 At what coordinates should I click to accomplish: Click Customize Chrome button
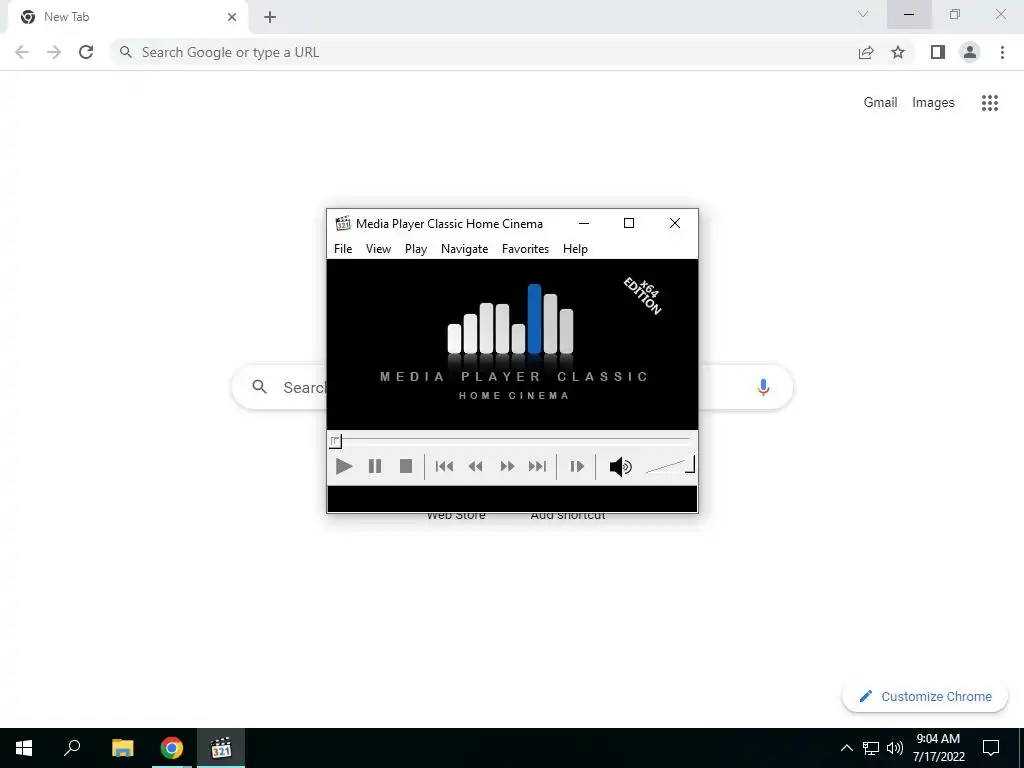click(925, 696)
